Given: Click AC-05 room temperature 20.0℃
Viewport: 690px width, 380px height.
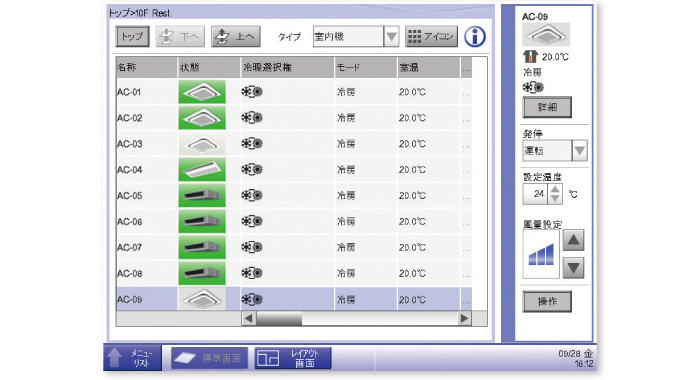Looking at the screenshot, I should tap(412, 196).
